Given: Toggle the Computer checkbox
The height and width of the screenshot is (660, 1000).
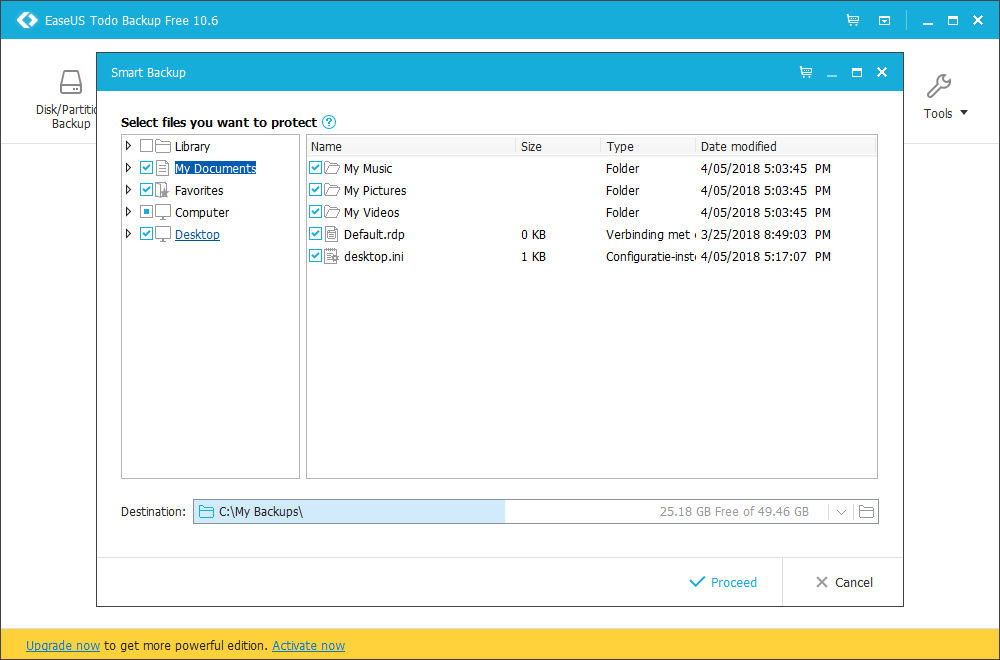Looking at the screenshot, I should click(146, 212).
